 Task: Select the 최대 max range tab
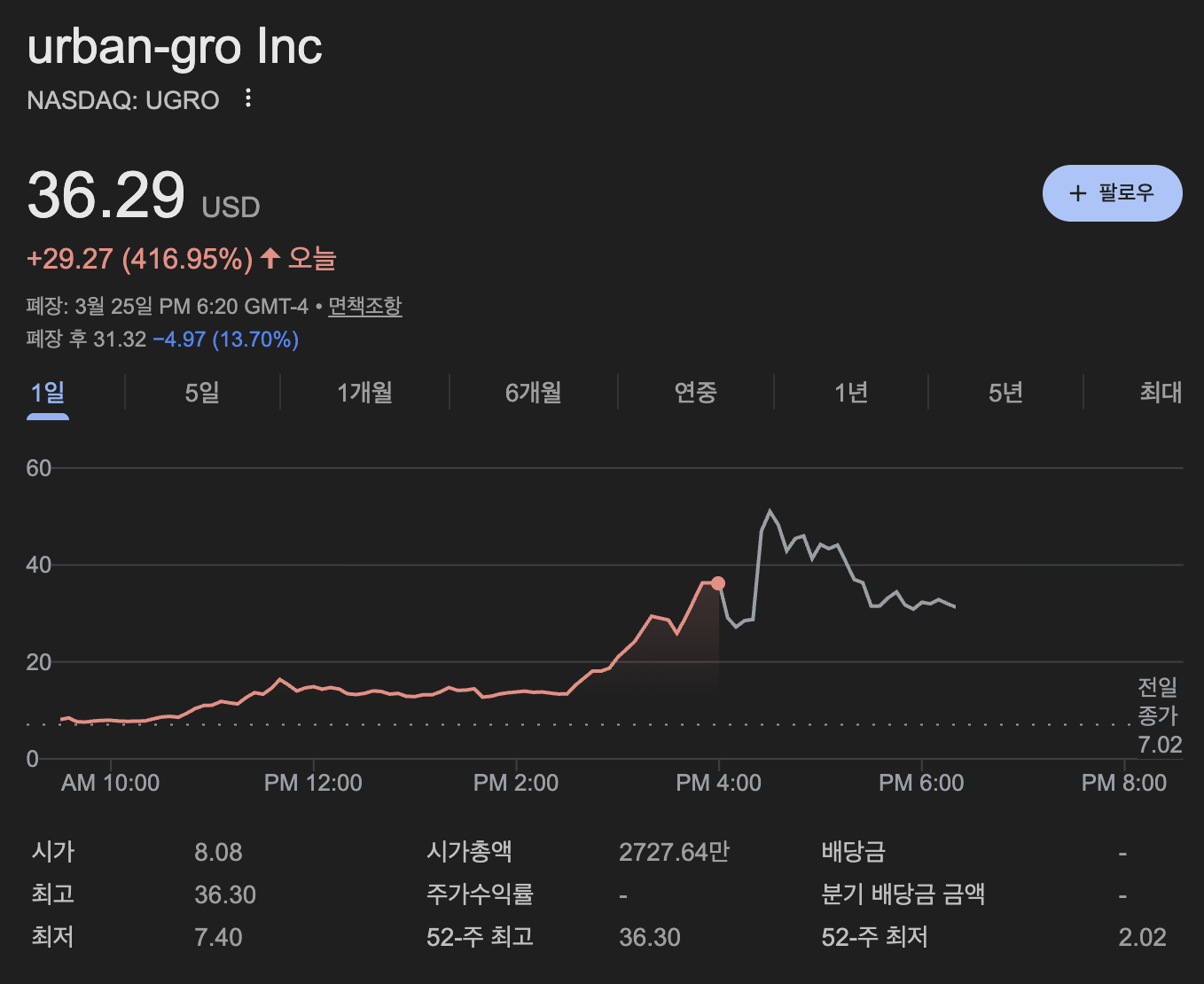pos(1161,393)
